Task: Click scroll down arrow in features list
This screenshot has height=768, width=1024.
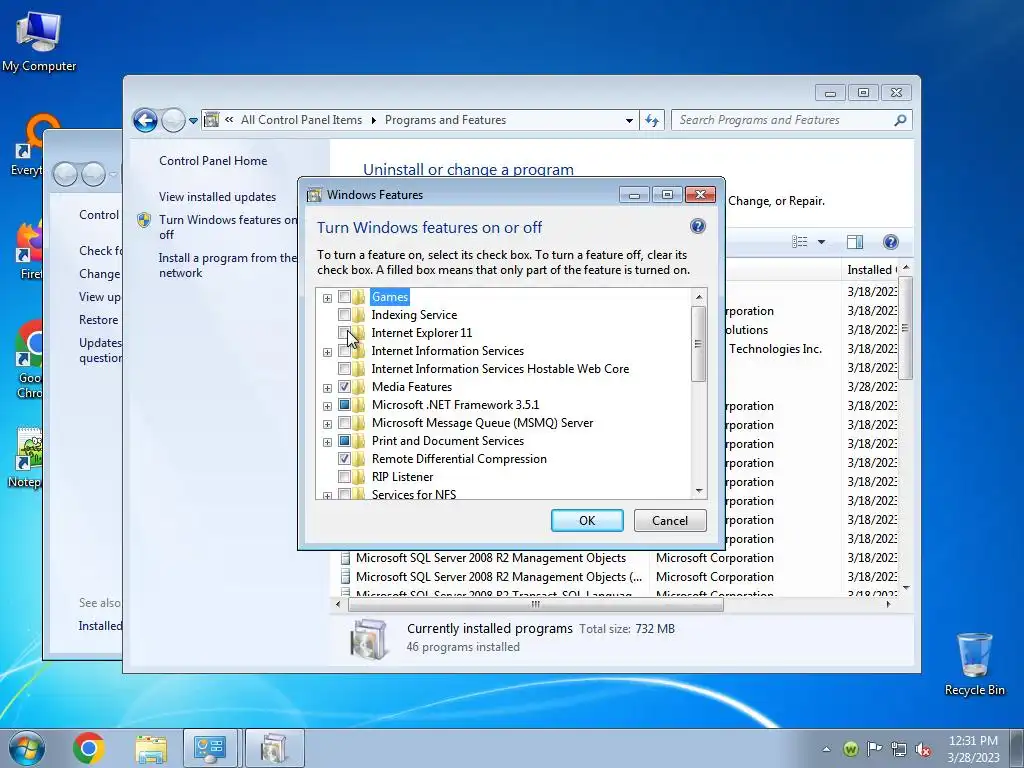Action: click(699, 491)
